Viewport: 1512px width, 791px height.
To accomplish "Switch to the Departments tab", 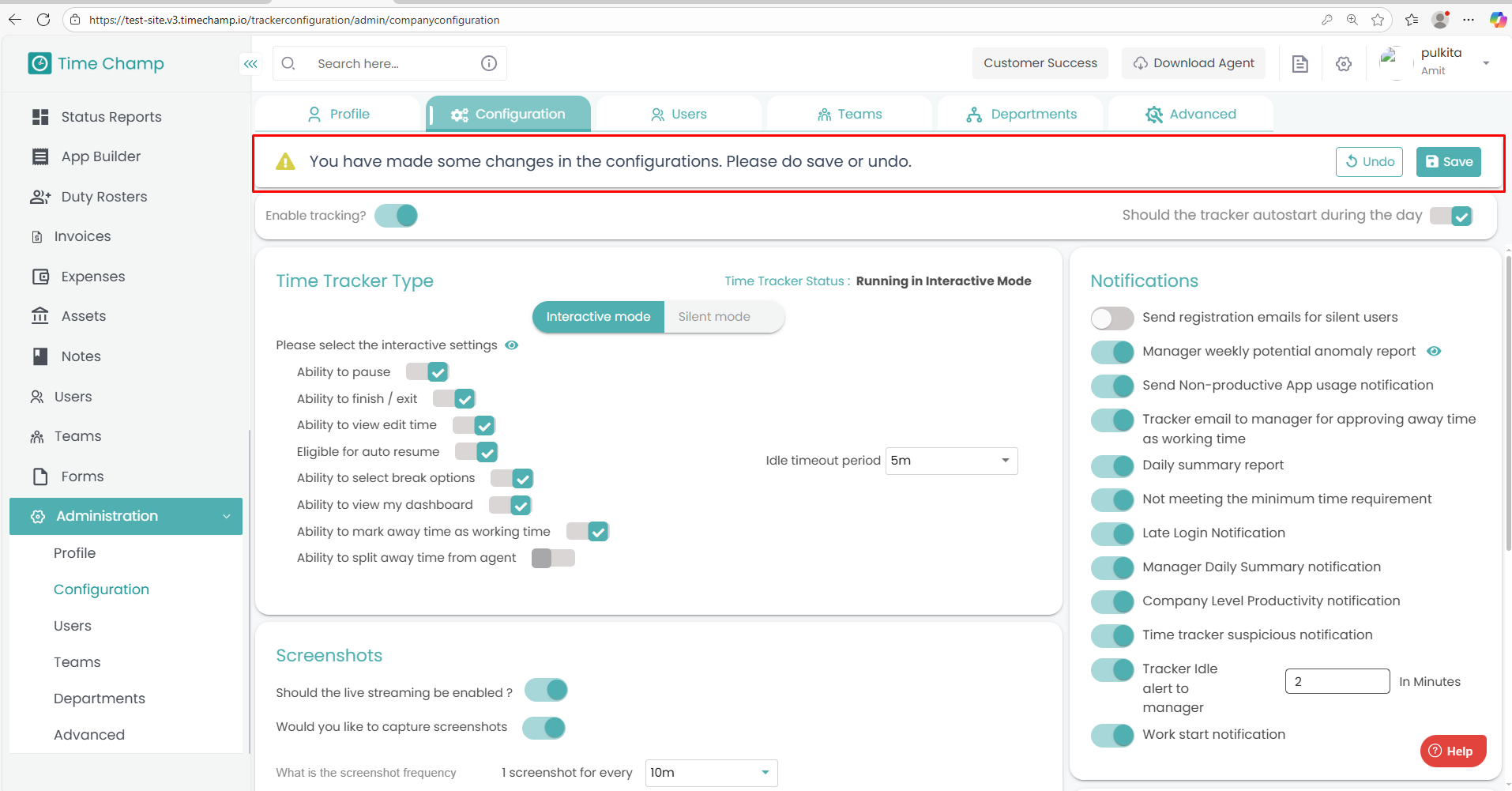I will click(x=1021, y=115).
